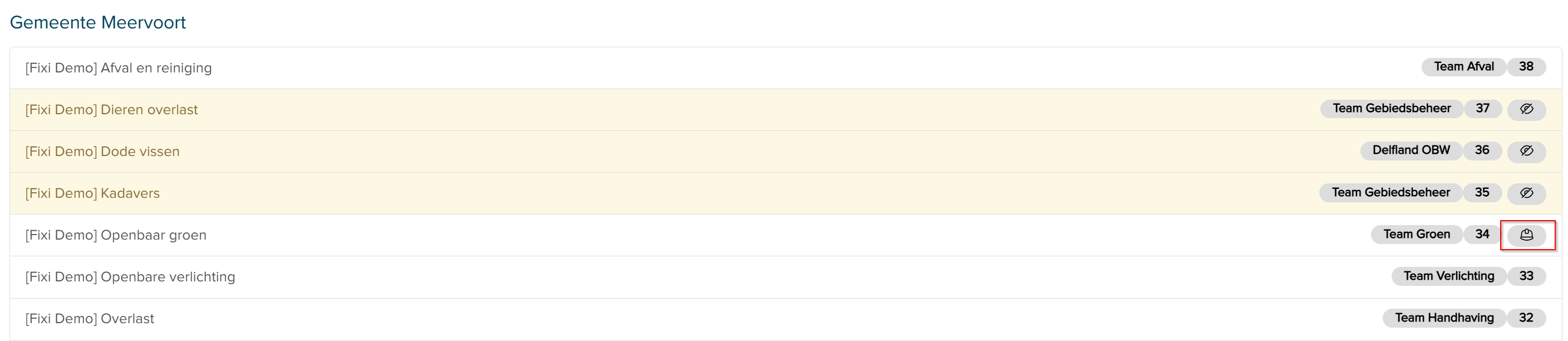Click the count badge 34 for Openbaar groen

tap(1482, 234)
